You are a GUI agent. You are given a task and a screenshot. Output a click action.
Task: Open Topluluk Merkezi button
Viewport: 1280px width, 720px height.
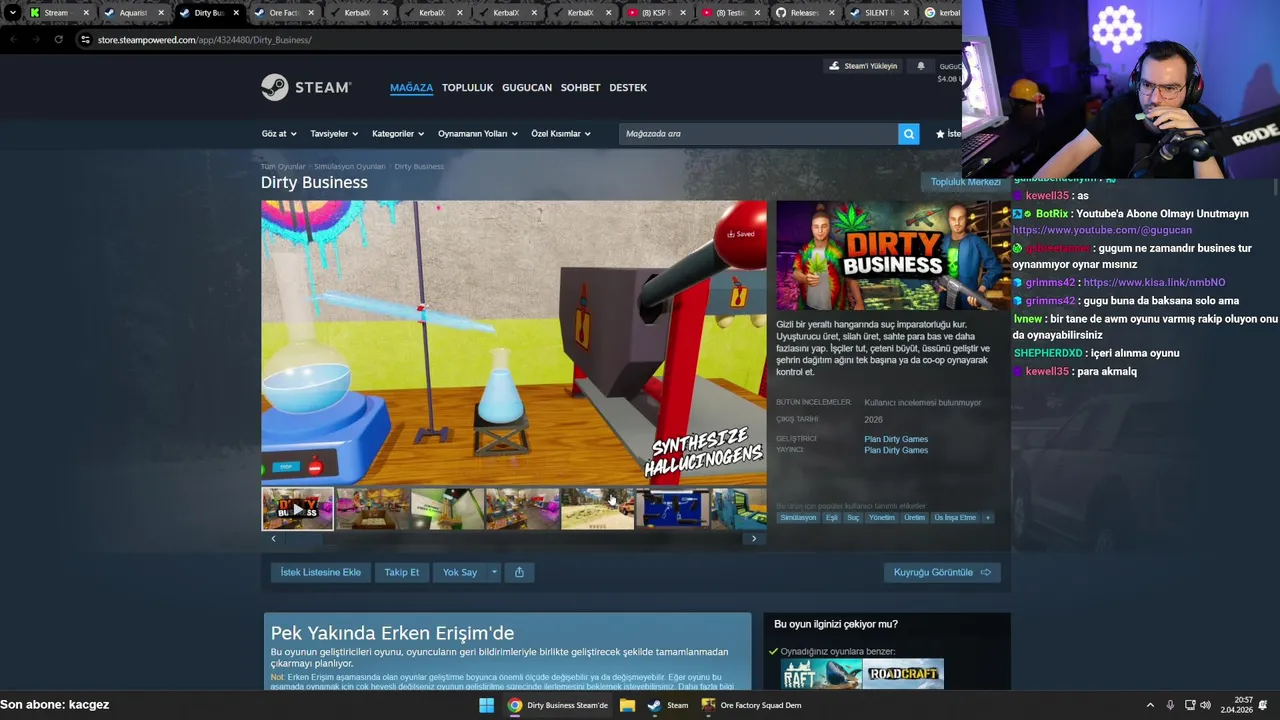point(965,182)
